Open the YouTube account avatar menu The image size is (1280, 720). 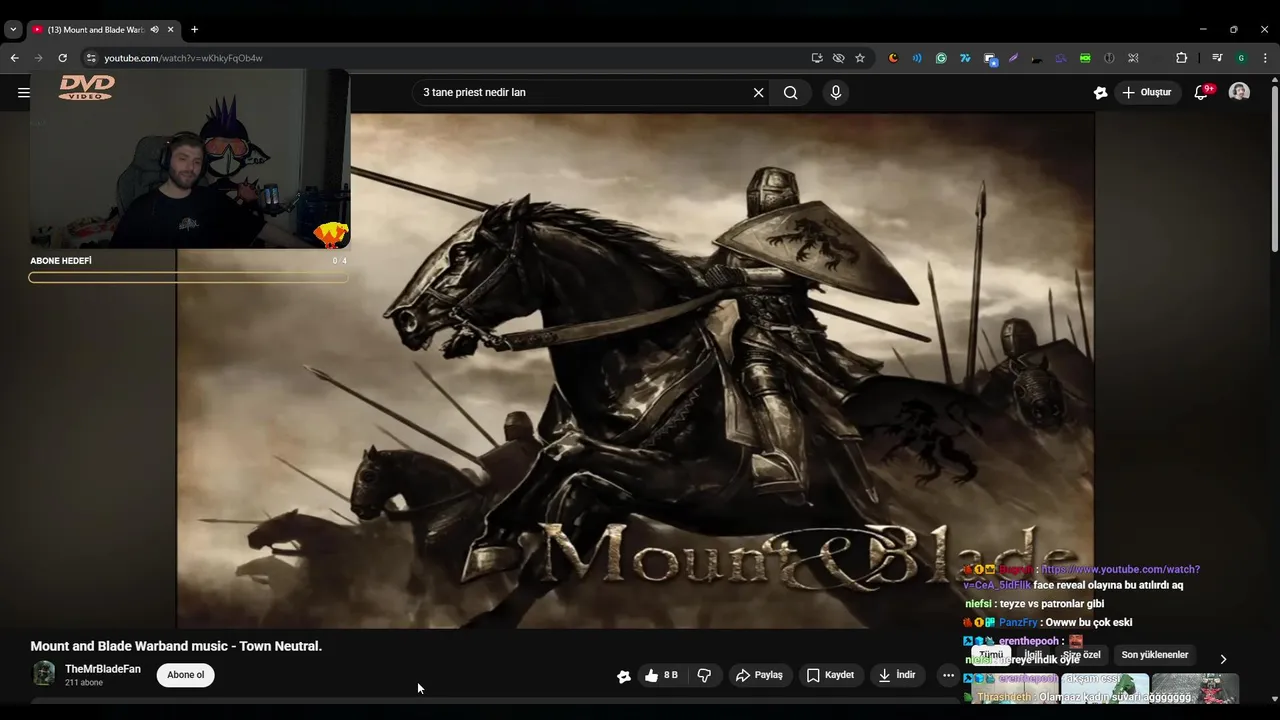(x=1239, y=92)
